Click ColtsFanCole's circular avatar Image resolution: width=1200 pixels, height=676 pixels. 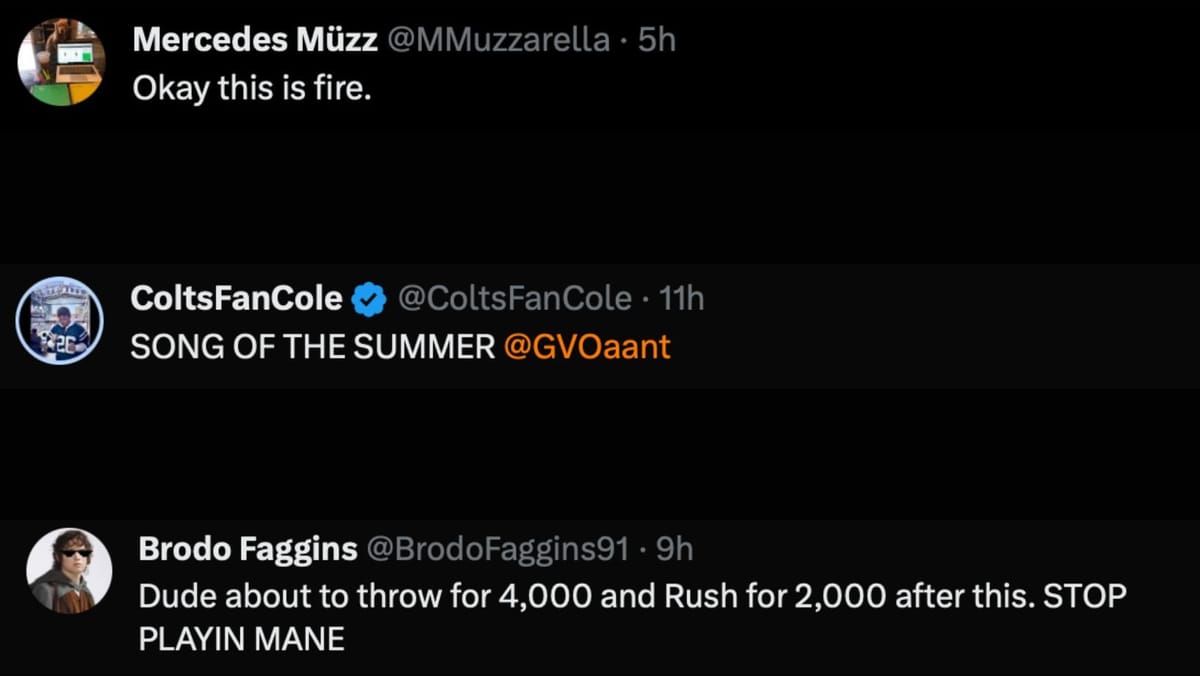tap(60, 320)
